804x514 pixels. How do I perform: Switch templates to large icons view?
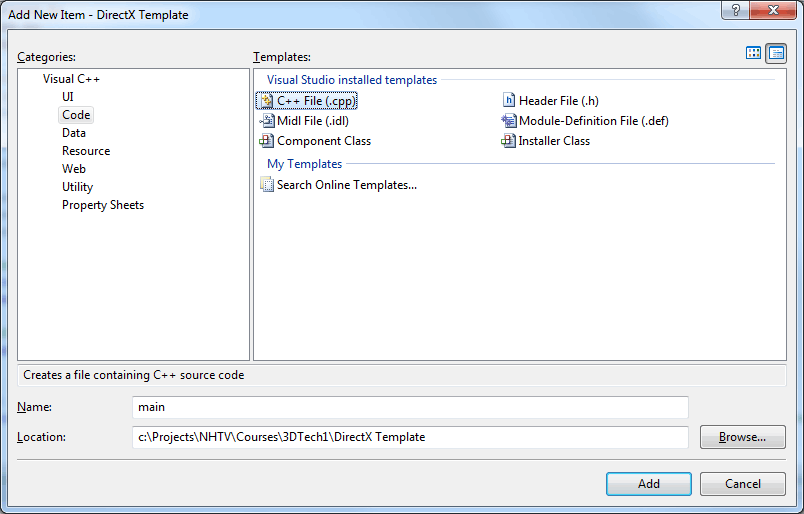coord(753,53)
